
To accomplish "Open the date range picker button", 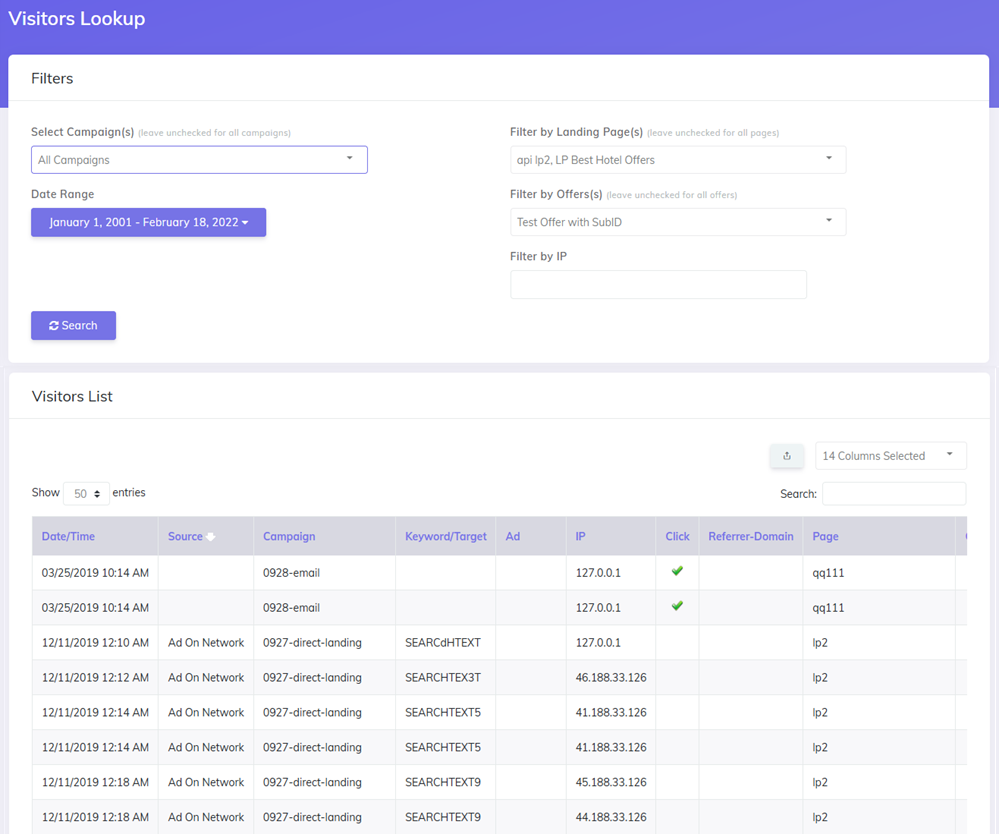I will (148, 222).
